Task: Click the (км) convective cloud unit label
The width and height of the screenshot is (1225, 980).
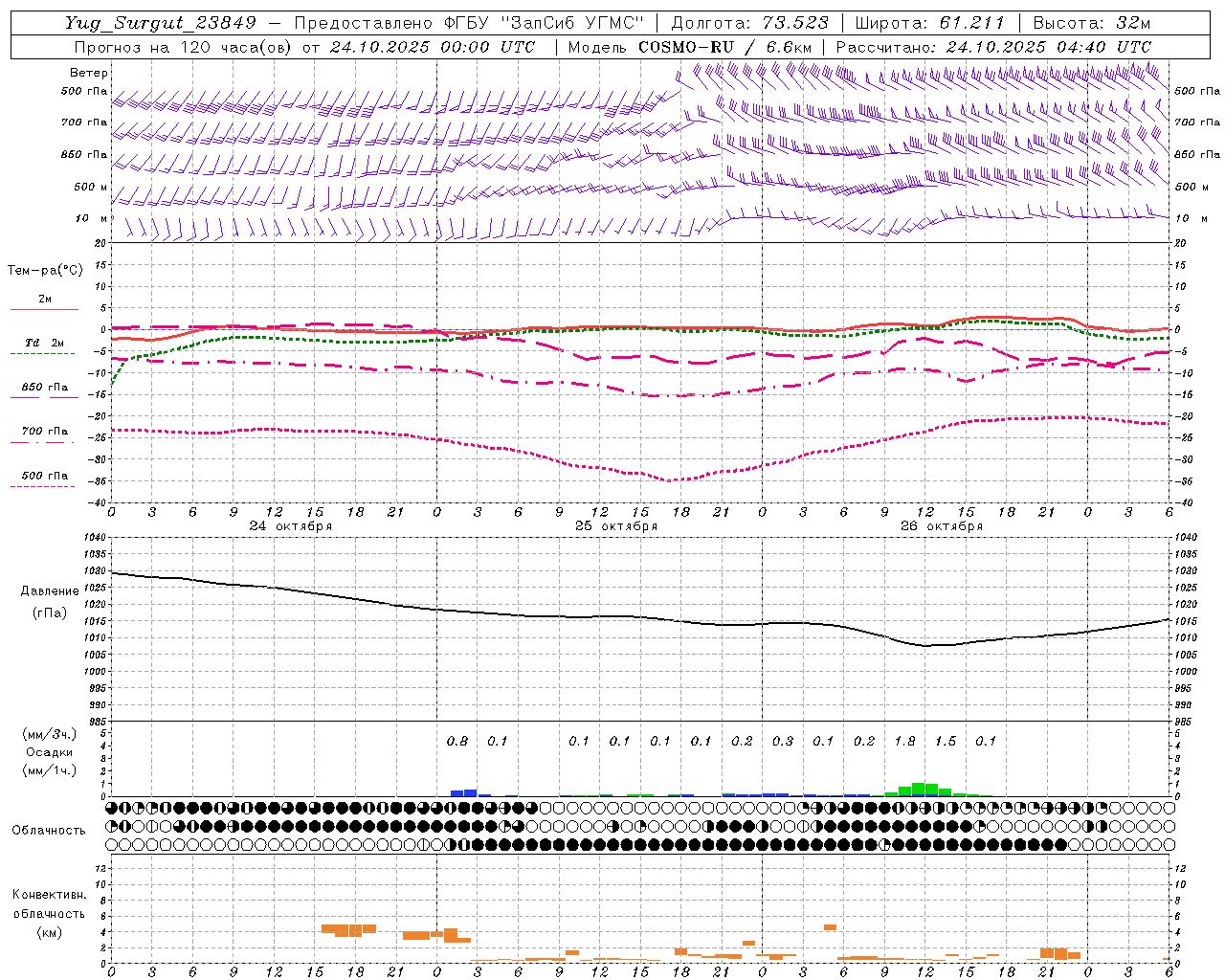Action: pyautogui.click(x=49, y=932)
